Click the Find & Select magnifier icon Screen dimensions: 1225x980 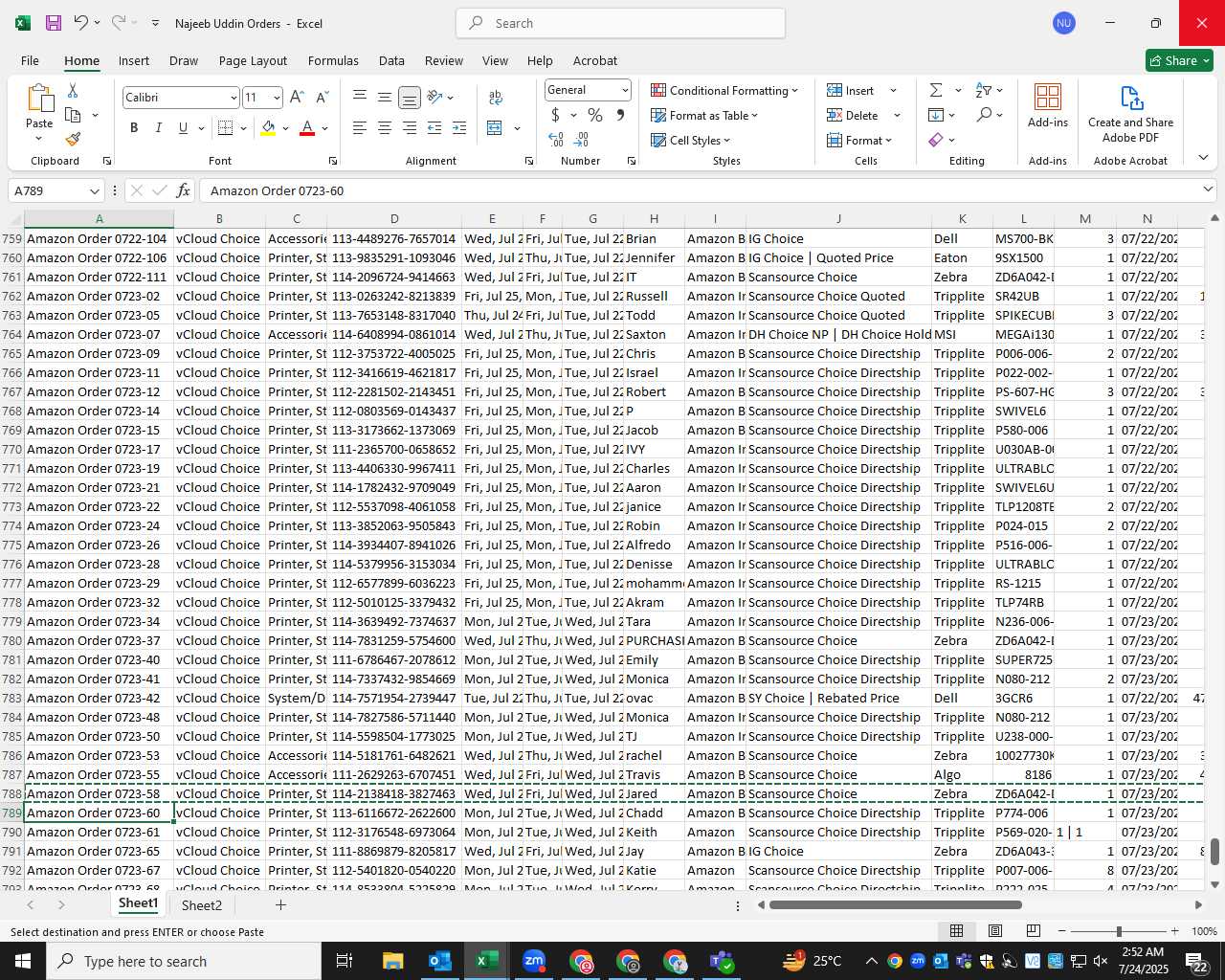click(x=984, y=115)
